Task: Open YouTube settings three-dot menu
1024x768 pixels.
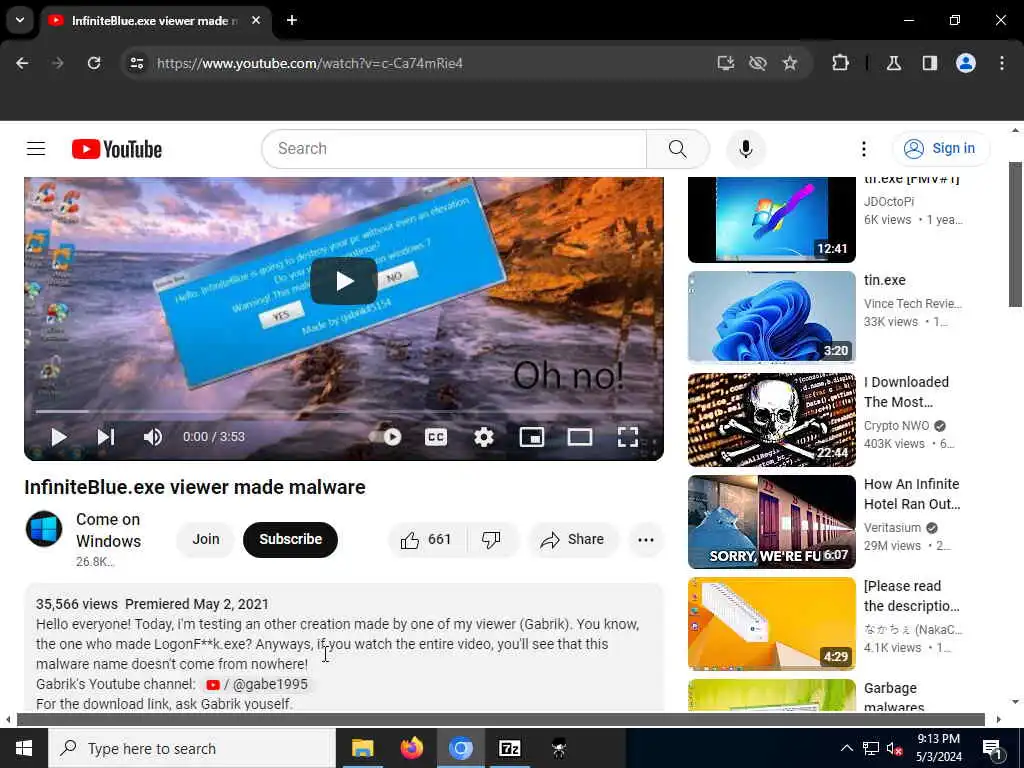Action: tap(863, 149)
